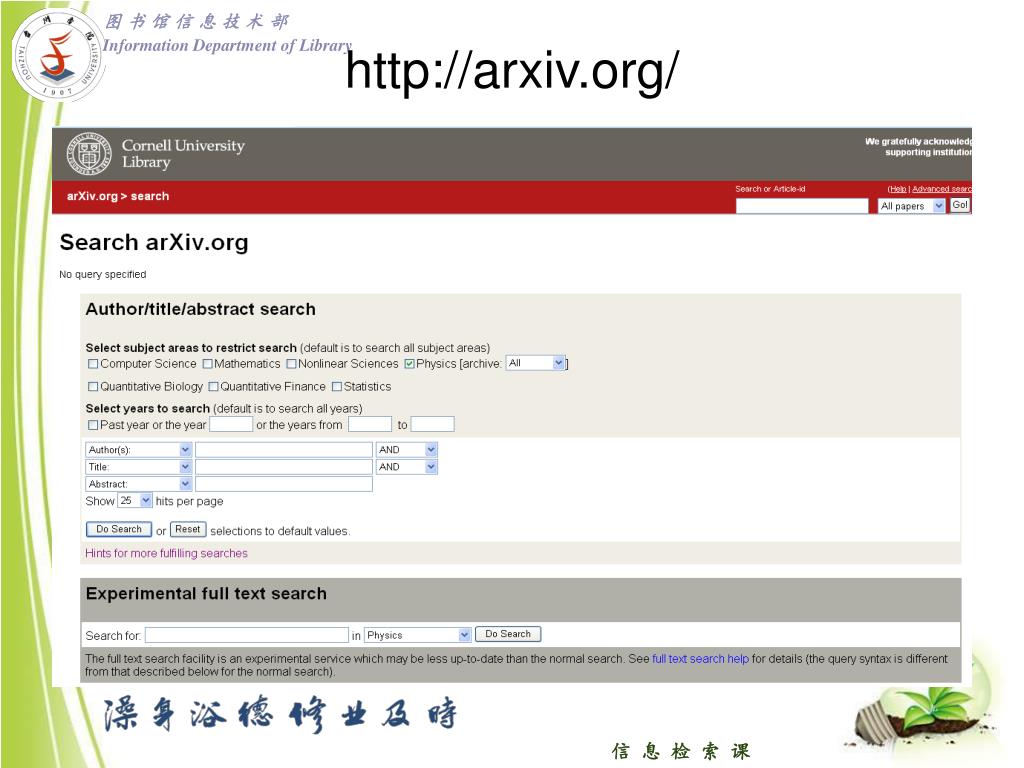Tick the 'Past year or the year' checkbox

coord(93,425)
